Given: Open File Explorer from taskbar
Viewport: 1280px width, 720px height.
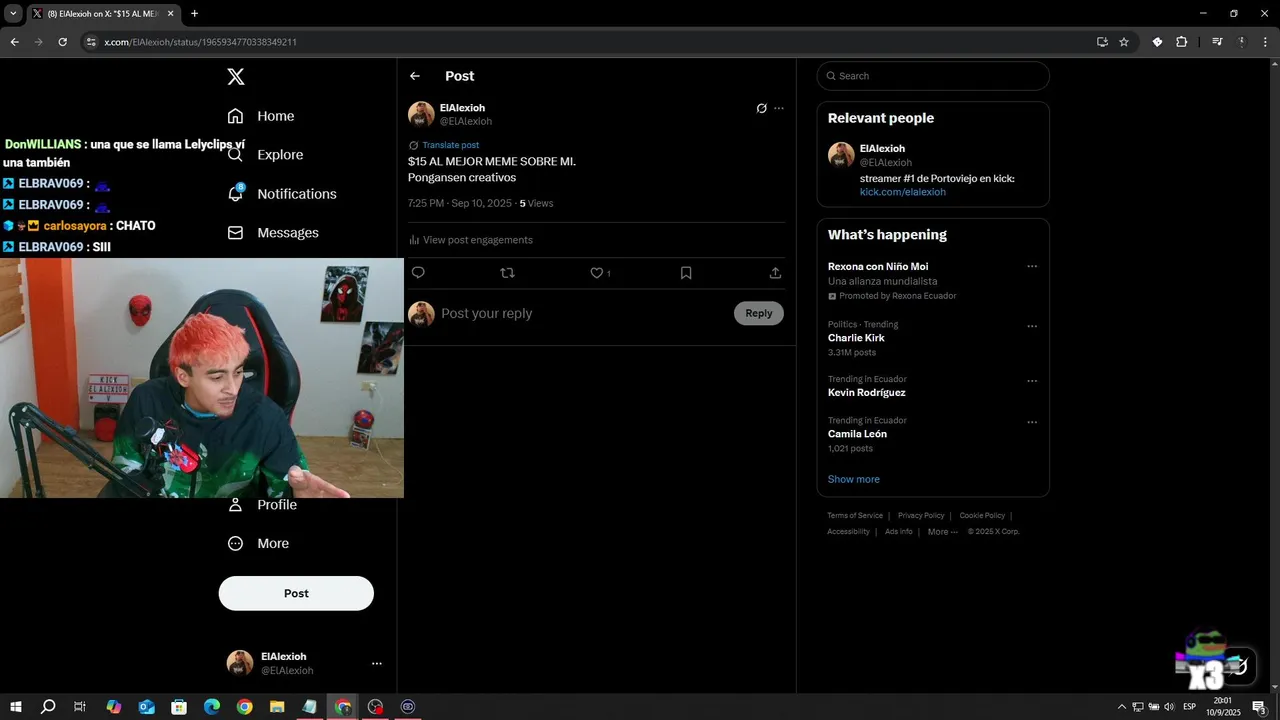Looking at the screenshot, I should pos(277,707).
